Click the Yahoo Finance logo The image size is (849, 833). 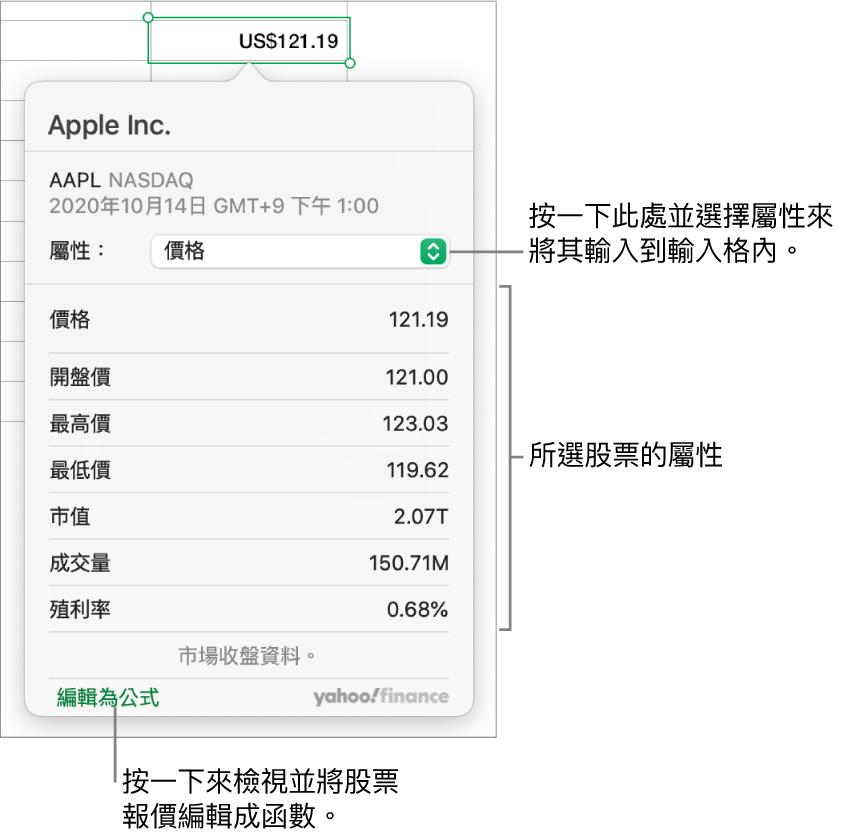381,696
